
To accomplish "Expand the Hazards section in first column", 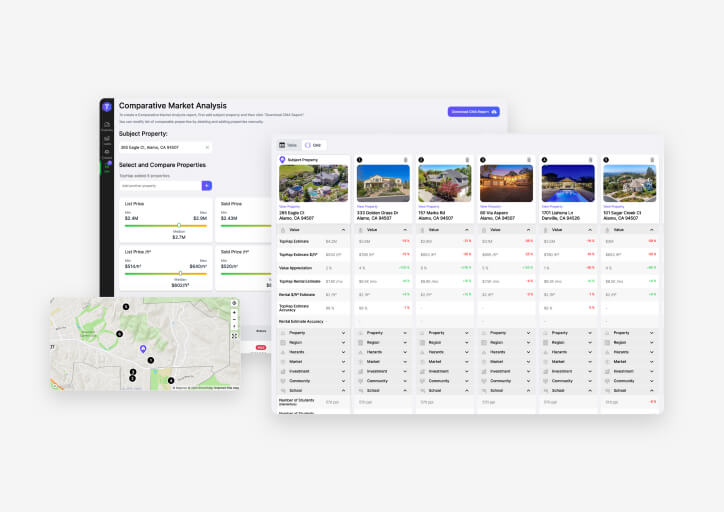I will pos(344,352).
